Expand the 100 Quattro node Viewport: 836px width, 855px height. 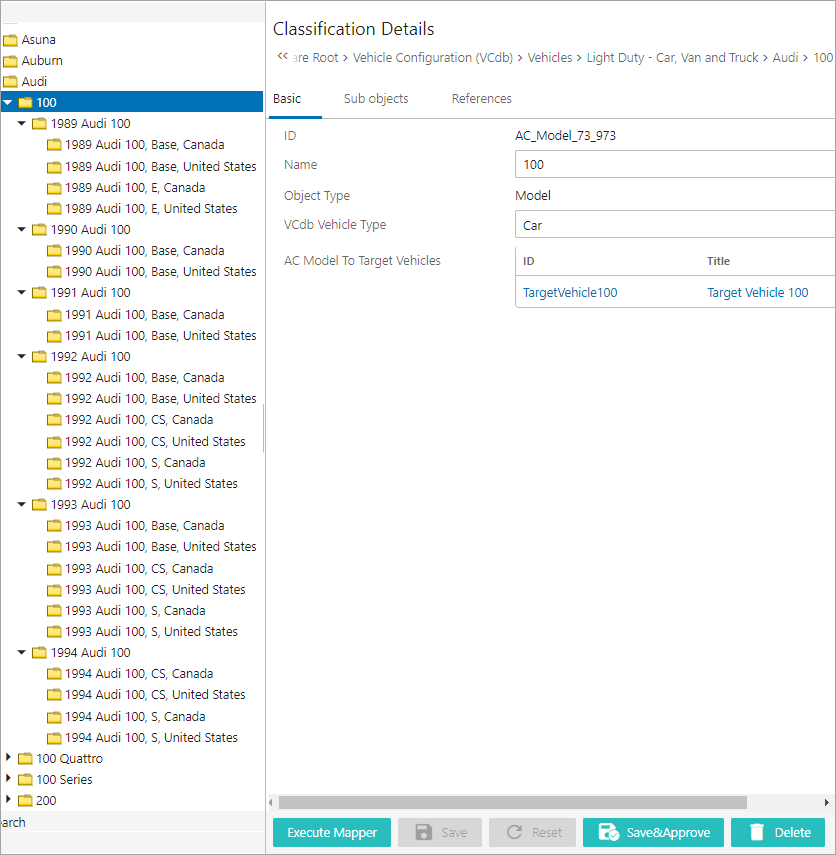click(8, 757)
